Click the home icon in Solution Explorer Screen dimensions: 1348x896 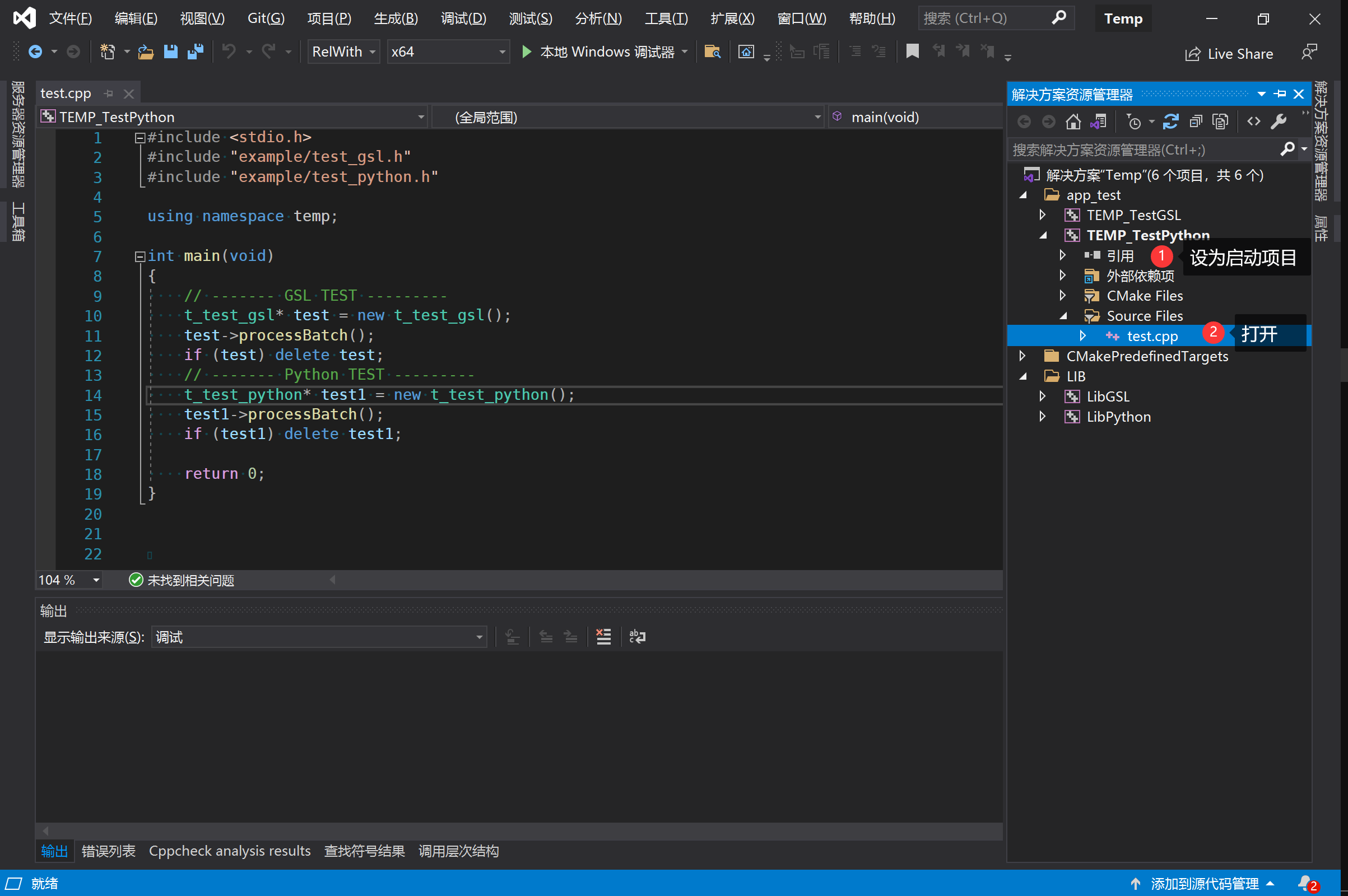[1073, 122]
